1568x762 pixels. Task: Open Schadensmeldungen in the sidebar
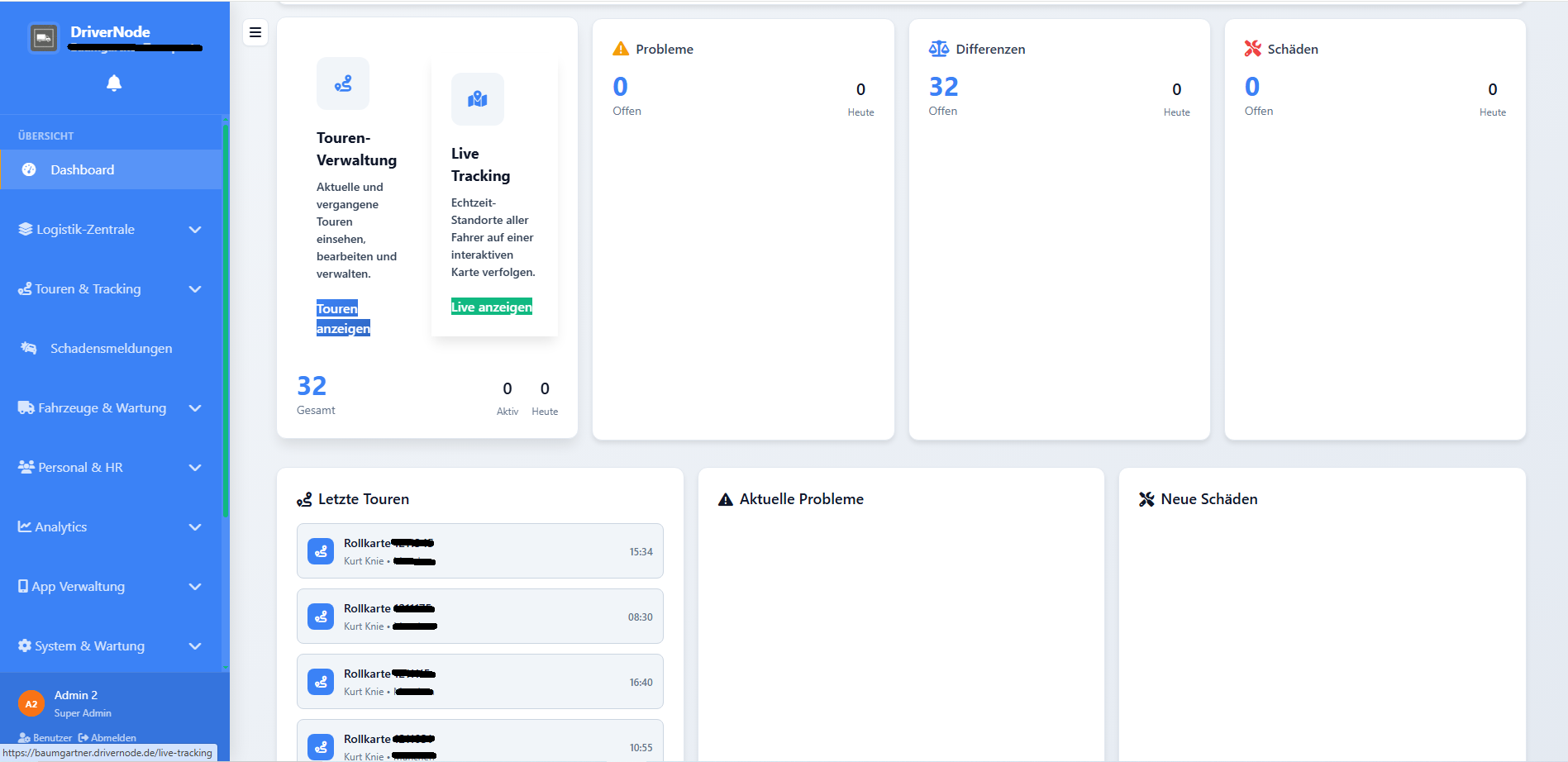[111, 348]
